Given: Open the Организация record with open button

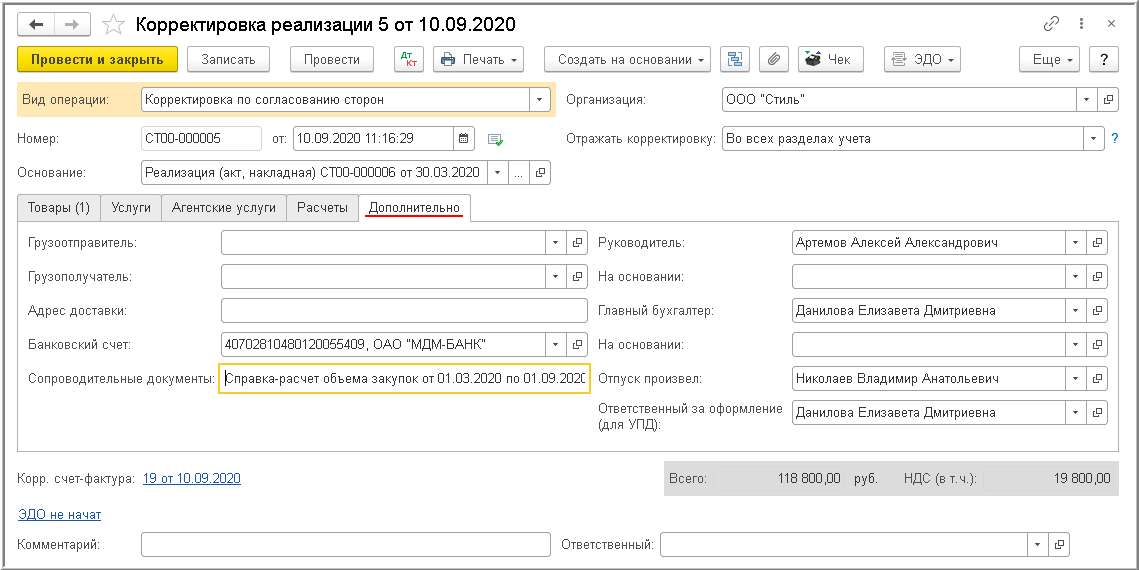Looking at the screenshot, I should pos(1108,100).
